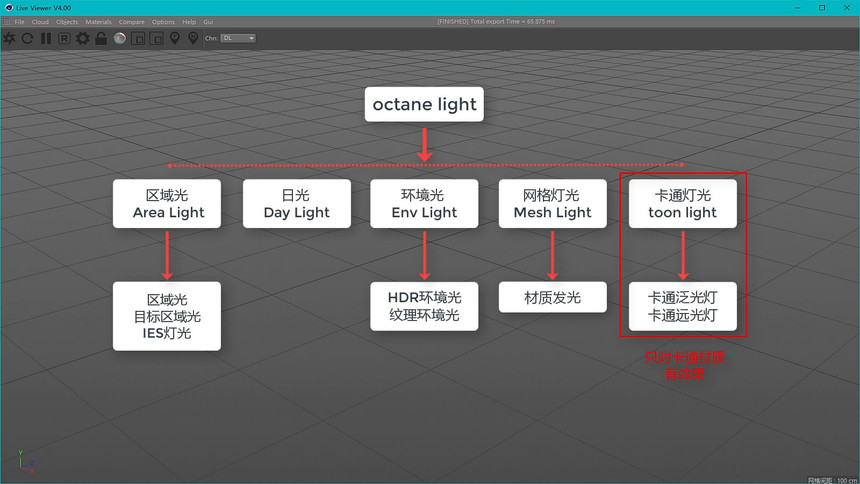Open the Chn DL channel dropdown
The height and width of the screenshot is (484, 860).
coord(238,38)
